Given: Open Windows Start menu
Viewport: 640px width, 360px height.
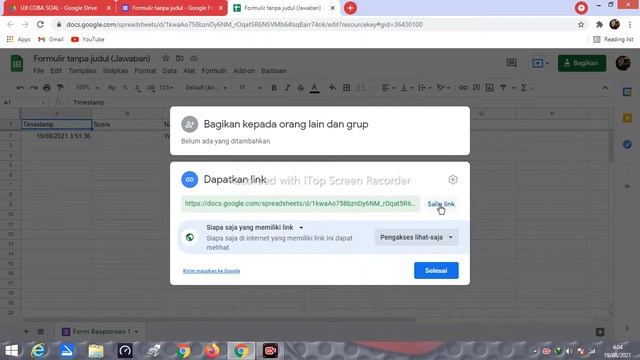Looking at the screenshot, I should 12,351.
